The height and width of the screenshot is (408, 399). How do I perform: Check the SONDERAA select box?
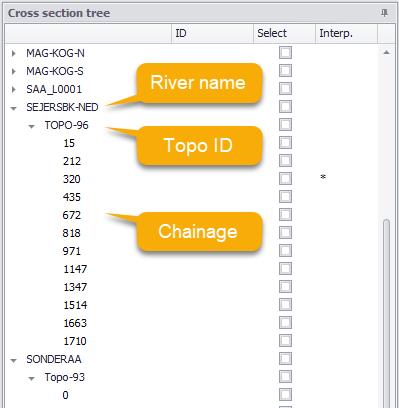tap(285, 359)
